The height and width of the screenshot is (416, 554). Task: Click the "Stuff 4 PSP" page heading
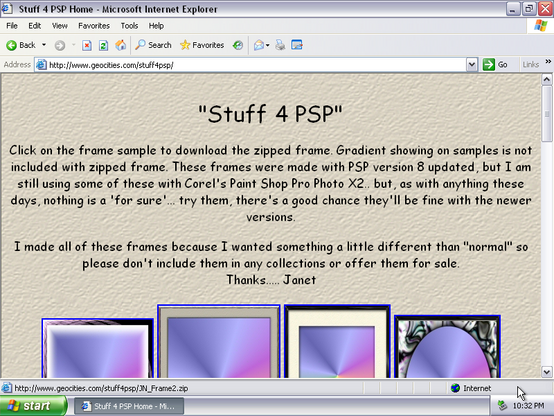(270, 114)
